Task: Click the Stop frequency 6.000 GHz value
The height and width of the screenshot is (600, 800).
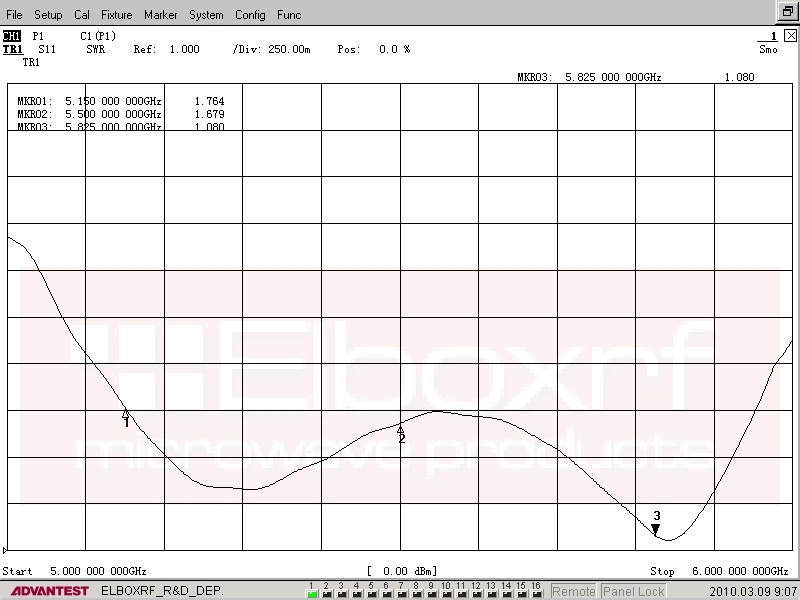Action: (x=733, y=571)
